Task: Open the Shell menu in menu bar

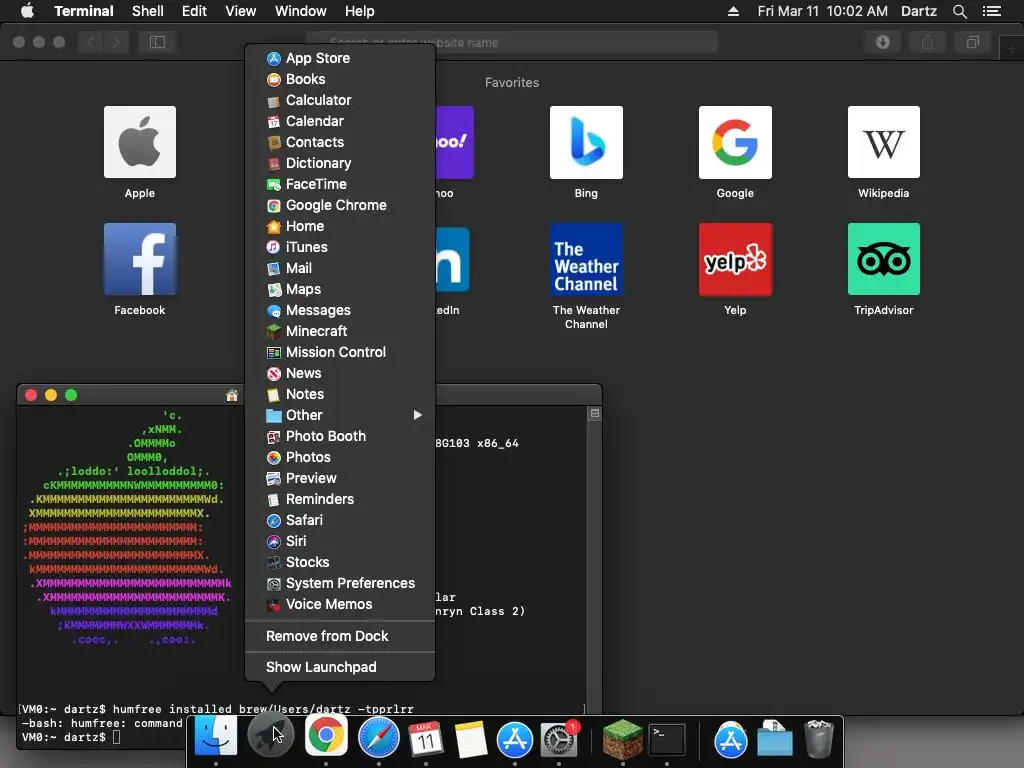Action: [148, 11]
